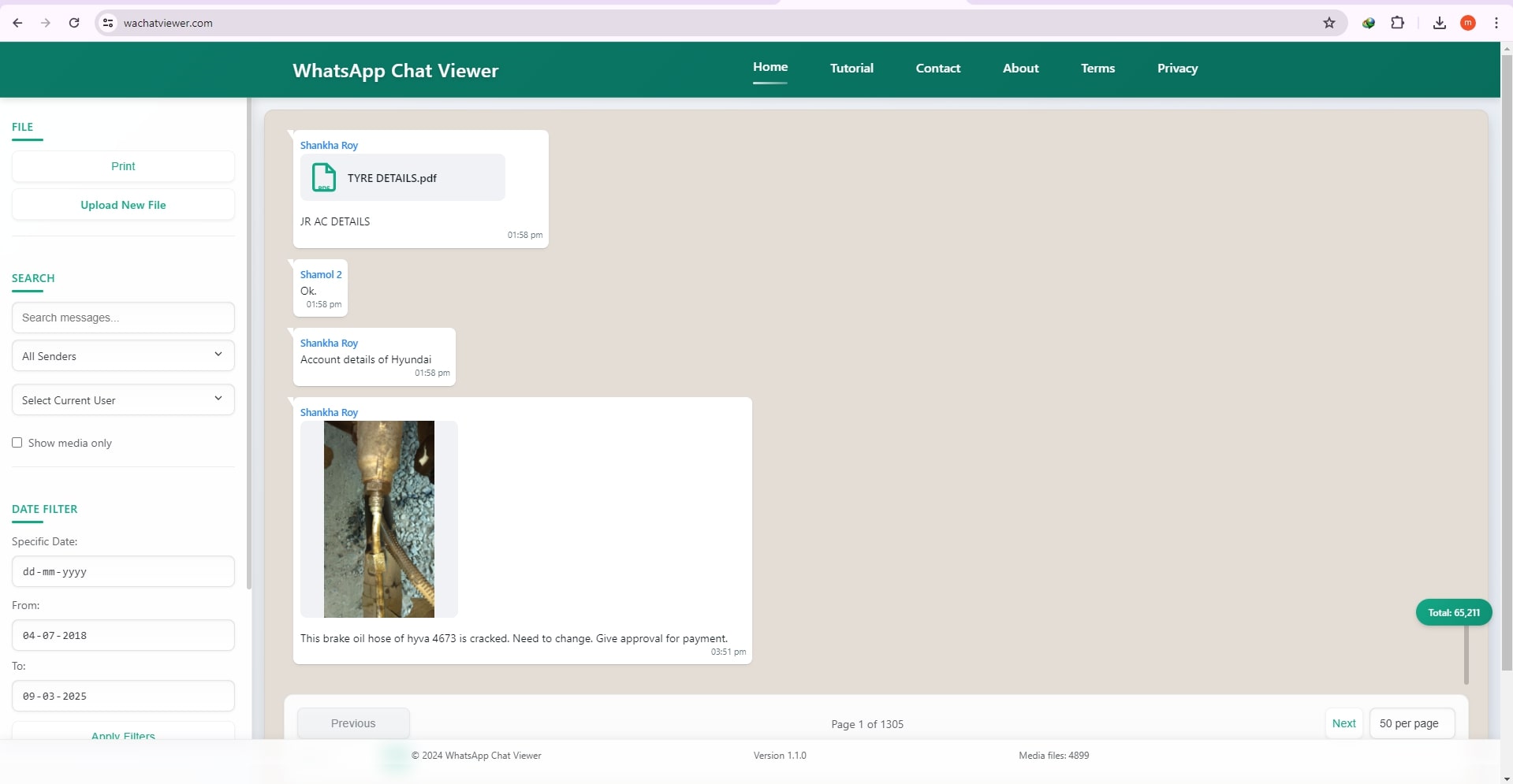
Task: Go to the Next page of messages
Action: point(1343,723)
